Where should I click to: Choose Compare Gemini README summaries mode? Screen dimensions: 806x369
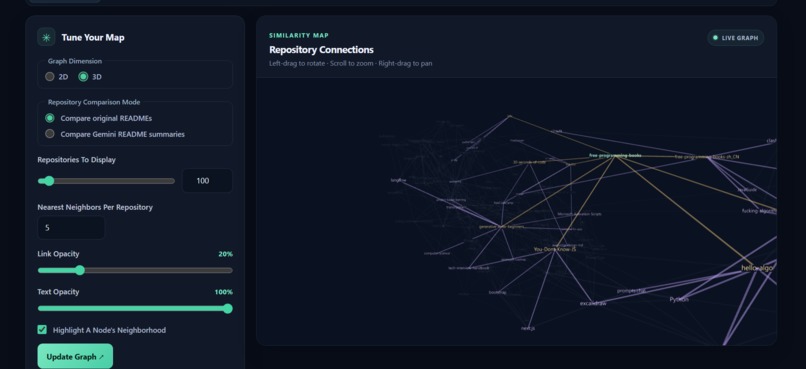point(50,134)
